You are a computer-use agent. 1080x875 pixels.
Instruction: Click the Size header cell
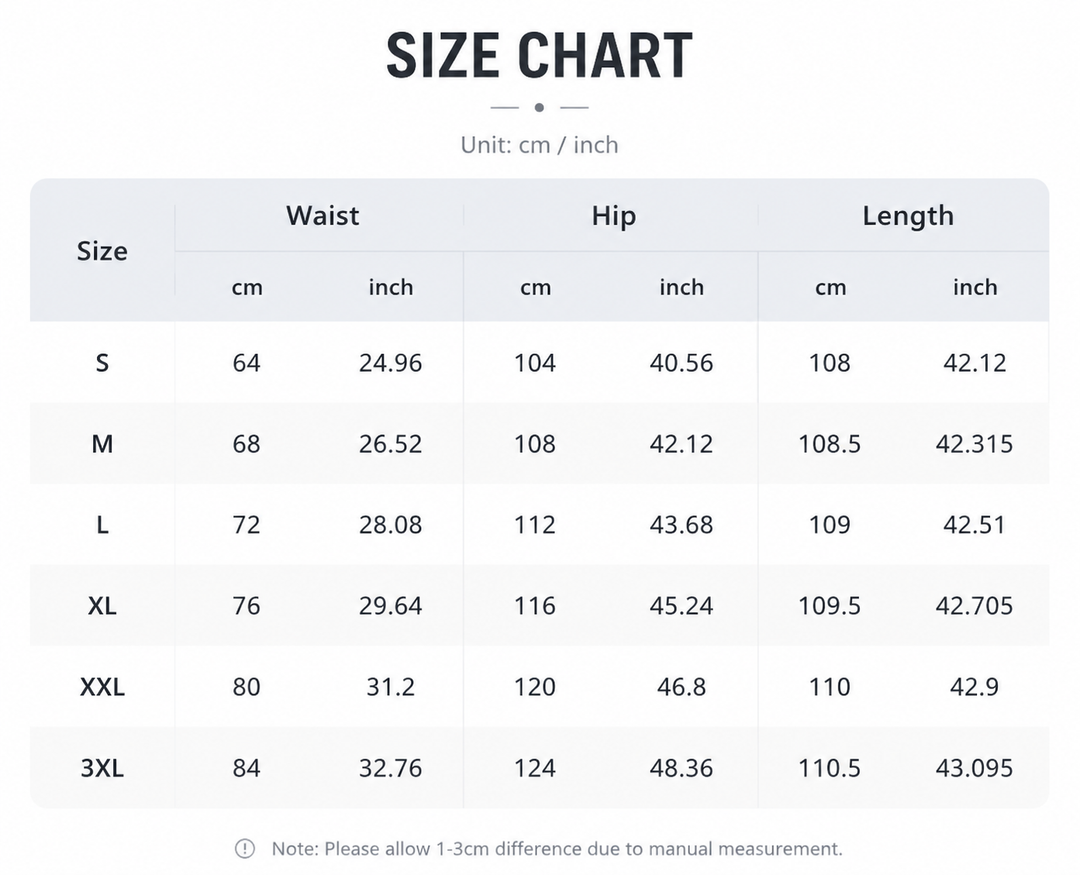pyautogui.click(x=102, y=251)
